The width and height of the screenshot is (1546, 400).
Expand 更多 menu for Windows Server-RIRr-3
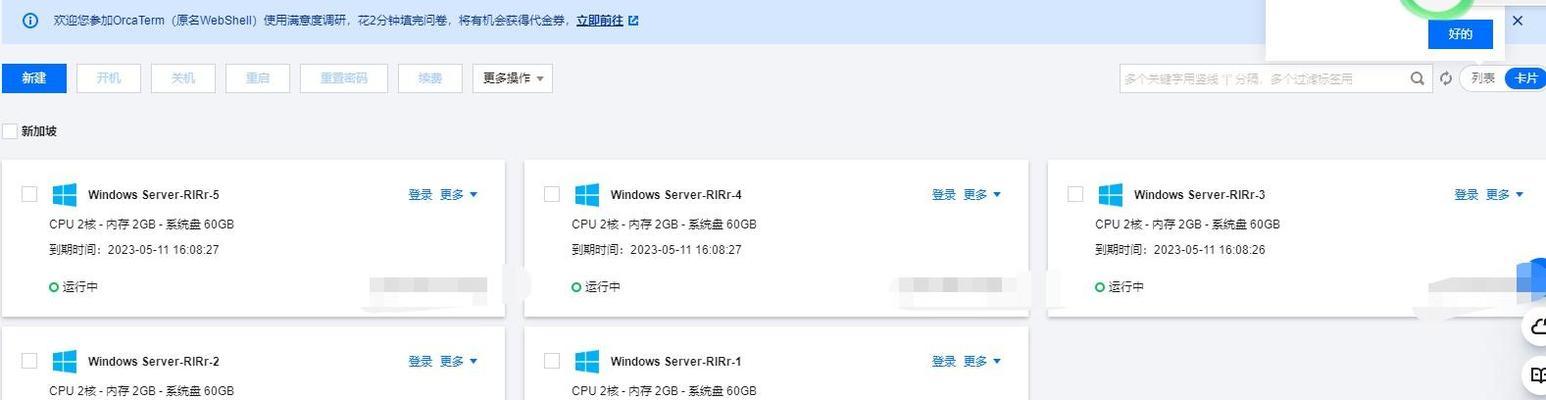1505,195
